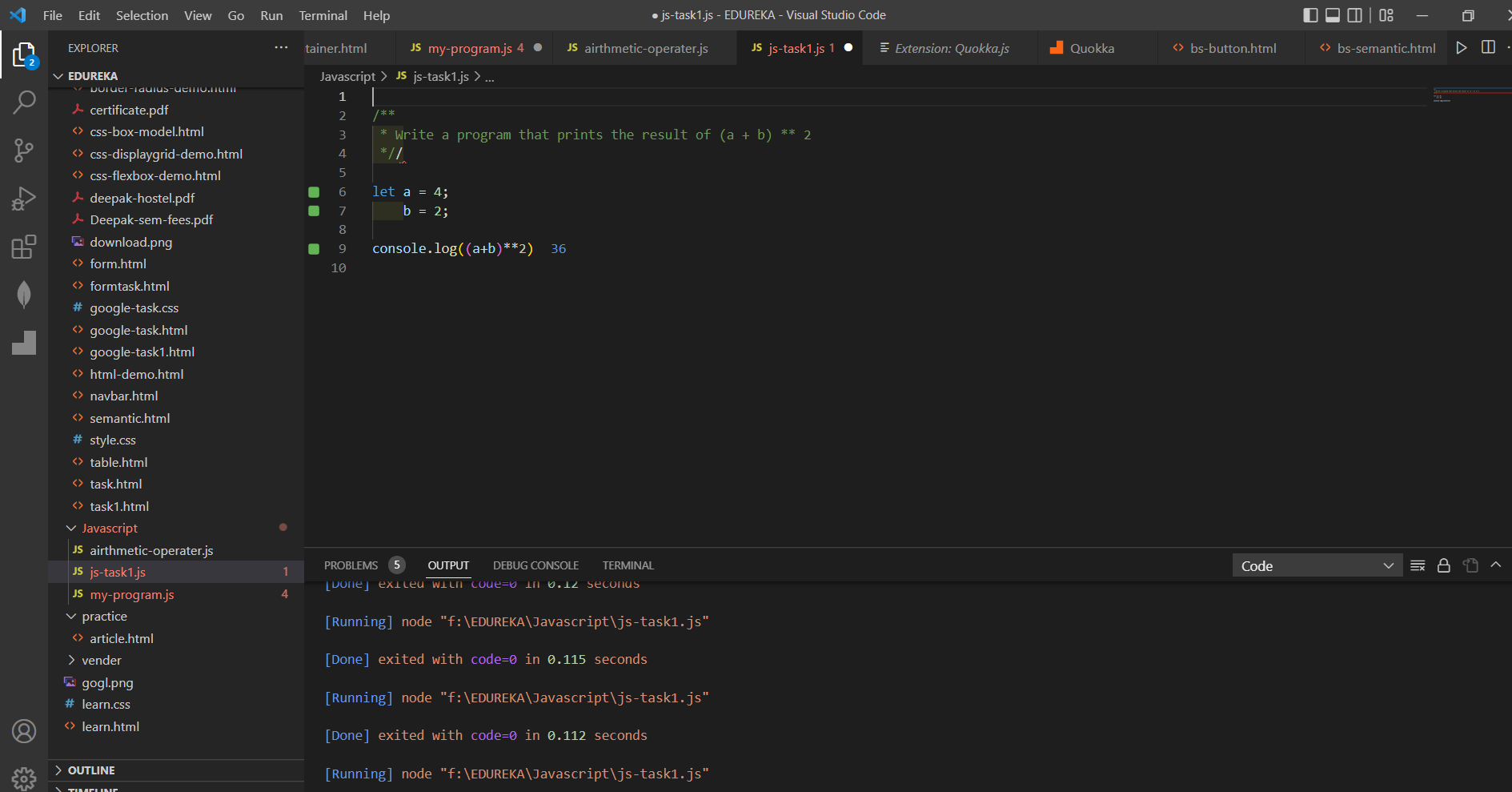Run the current file with Code Runner
This screenshot has width=1512, height=792.
(1461, 47)
